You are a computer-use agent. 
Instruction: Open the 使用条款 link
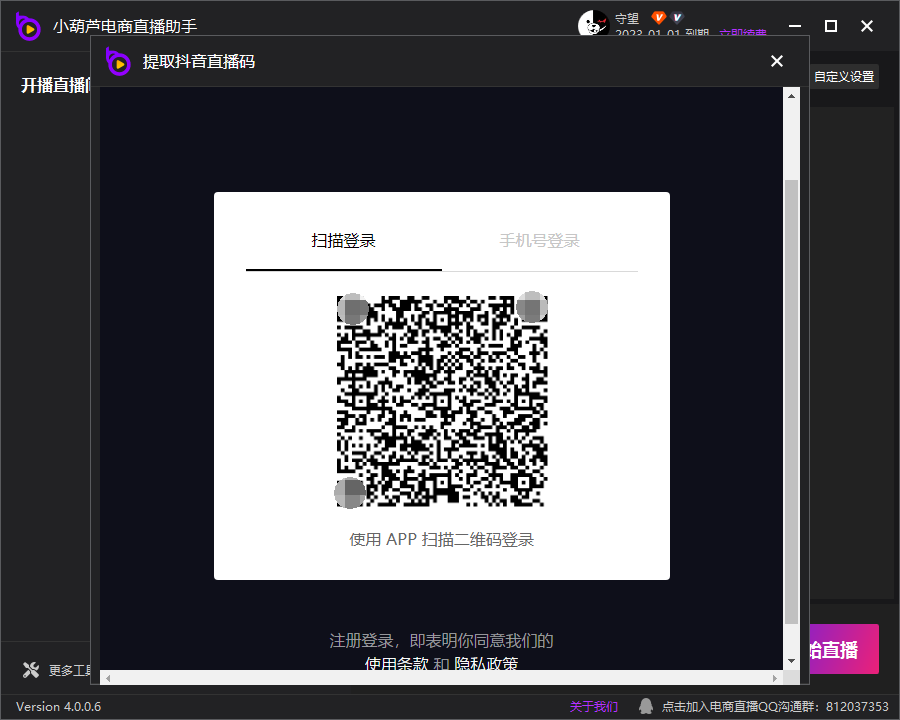coord(396,663)
